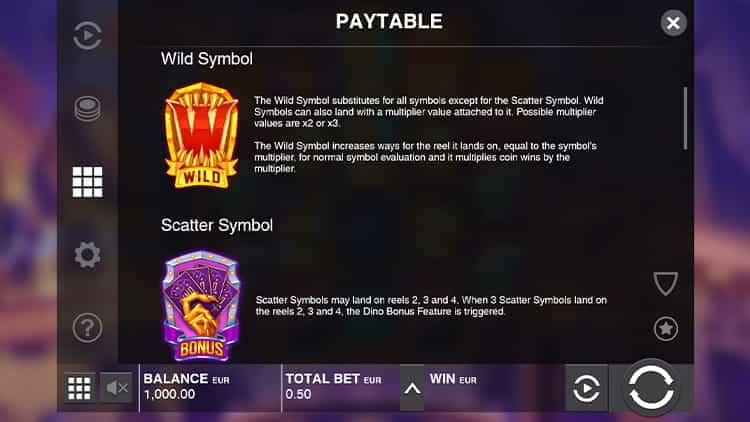The width and height of the screenshot is (750, 422).
Task: Open the settings gear in sidebar
Action: click(x=88, y=255)
